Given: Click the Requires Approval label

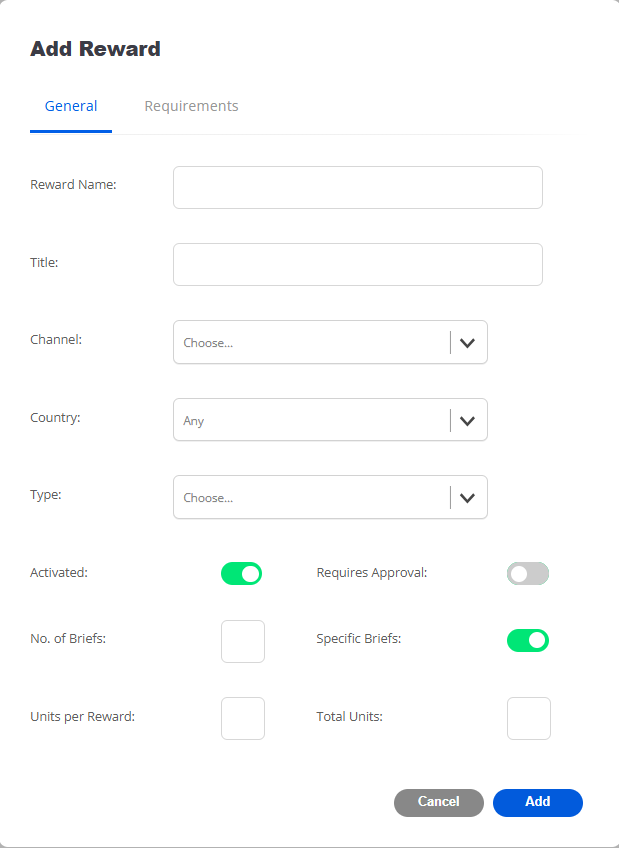Looking at the screenshot, I should coord(372,573).
